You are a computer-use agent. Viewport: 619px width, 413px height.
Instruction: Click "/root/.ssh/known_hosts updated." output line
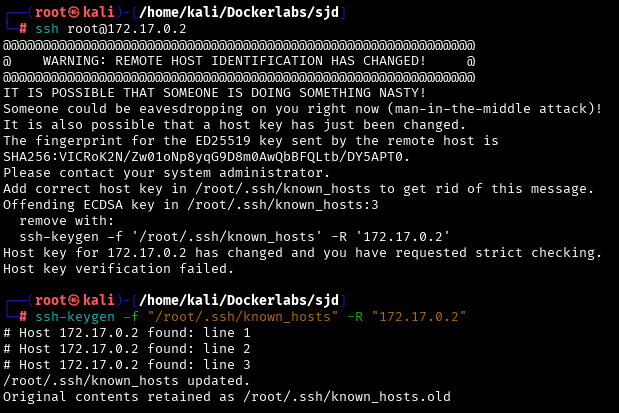point(126,381)
